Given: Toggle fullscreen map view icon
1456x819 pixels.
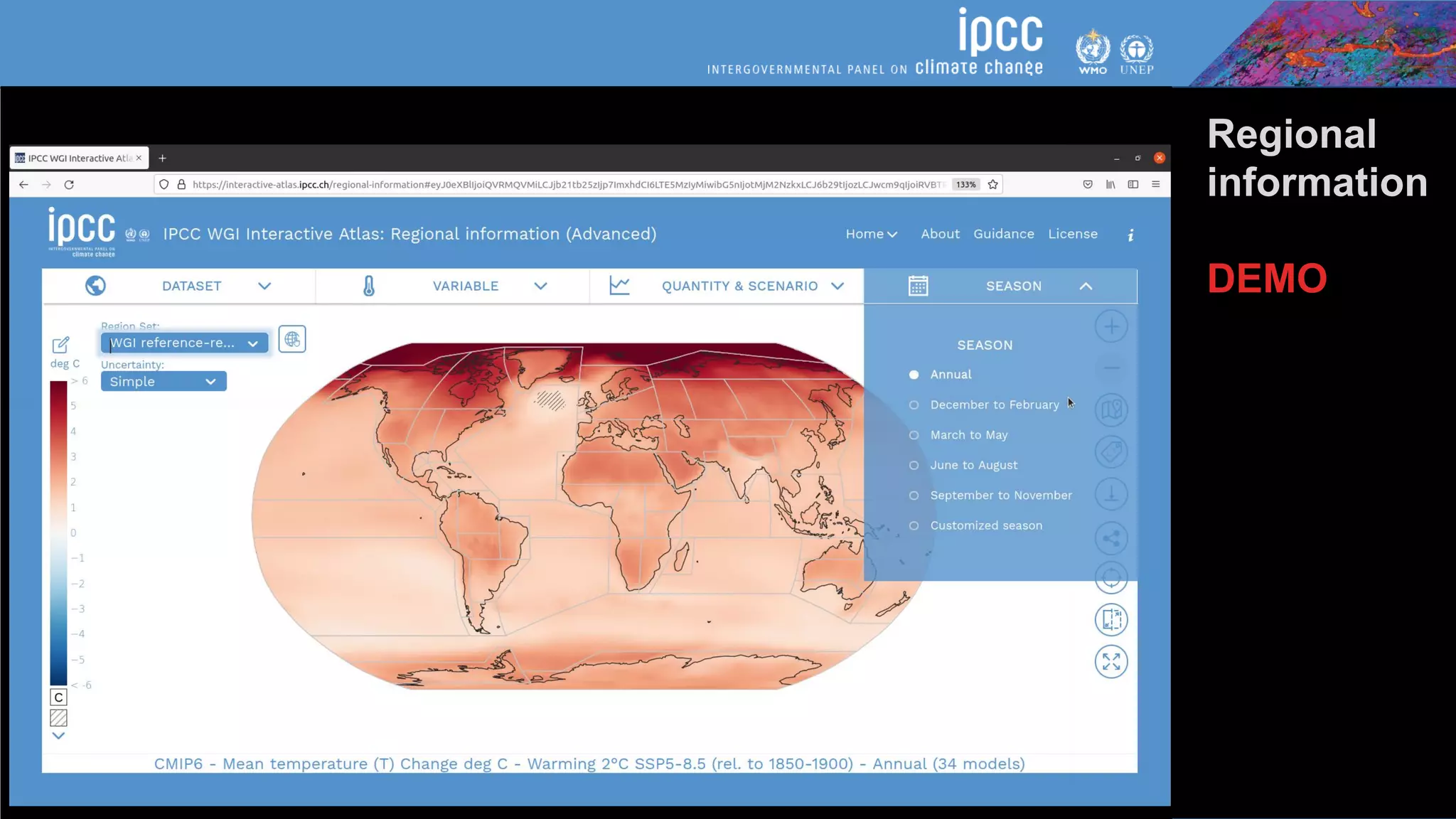Looking at the screenshot, I should tap(1111, 662).
